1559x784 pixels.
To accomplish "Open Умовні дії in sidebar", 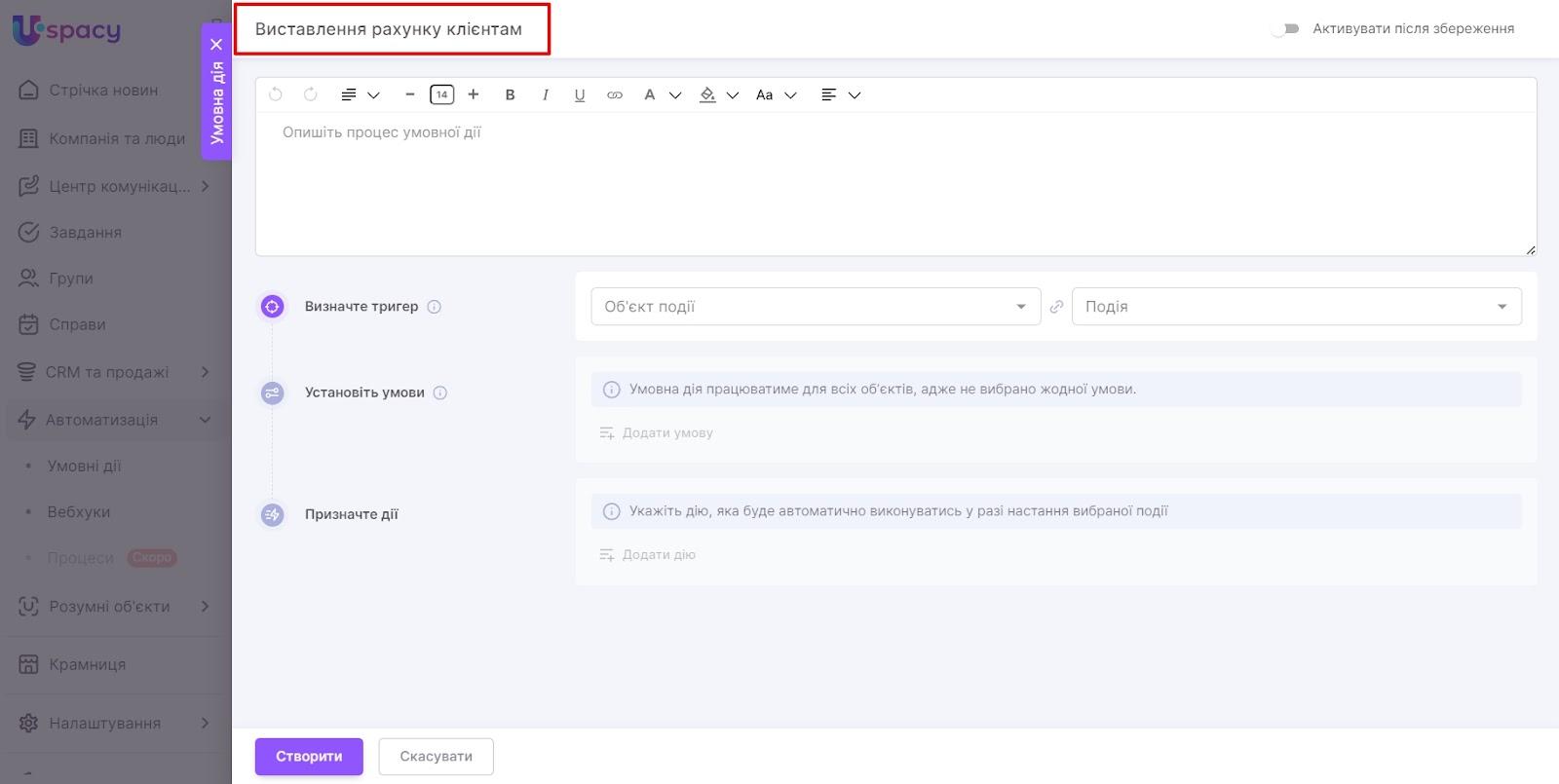I will [85, 466].
